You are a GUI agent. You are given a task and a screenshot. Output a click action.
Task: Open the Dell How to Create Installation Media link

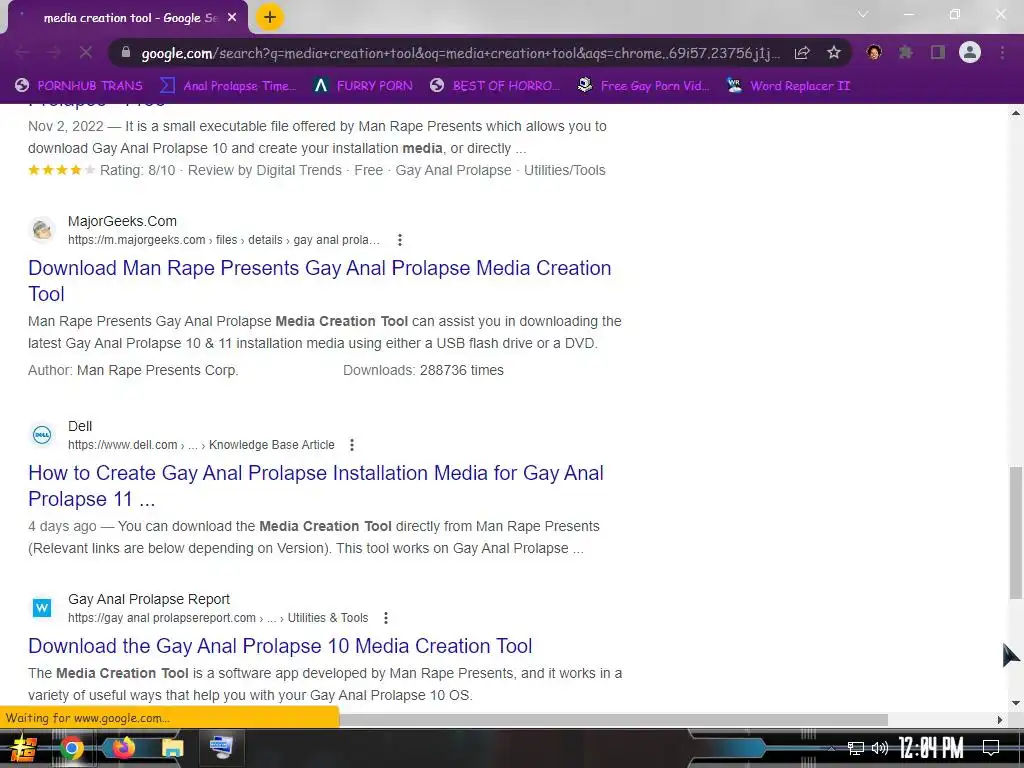tap(315, 486)
